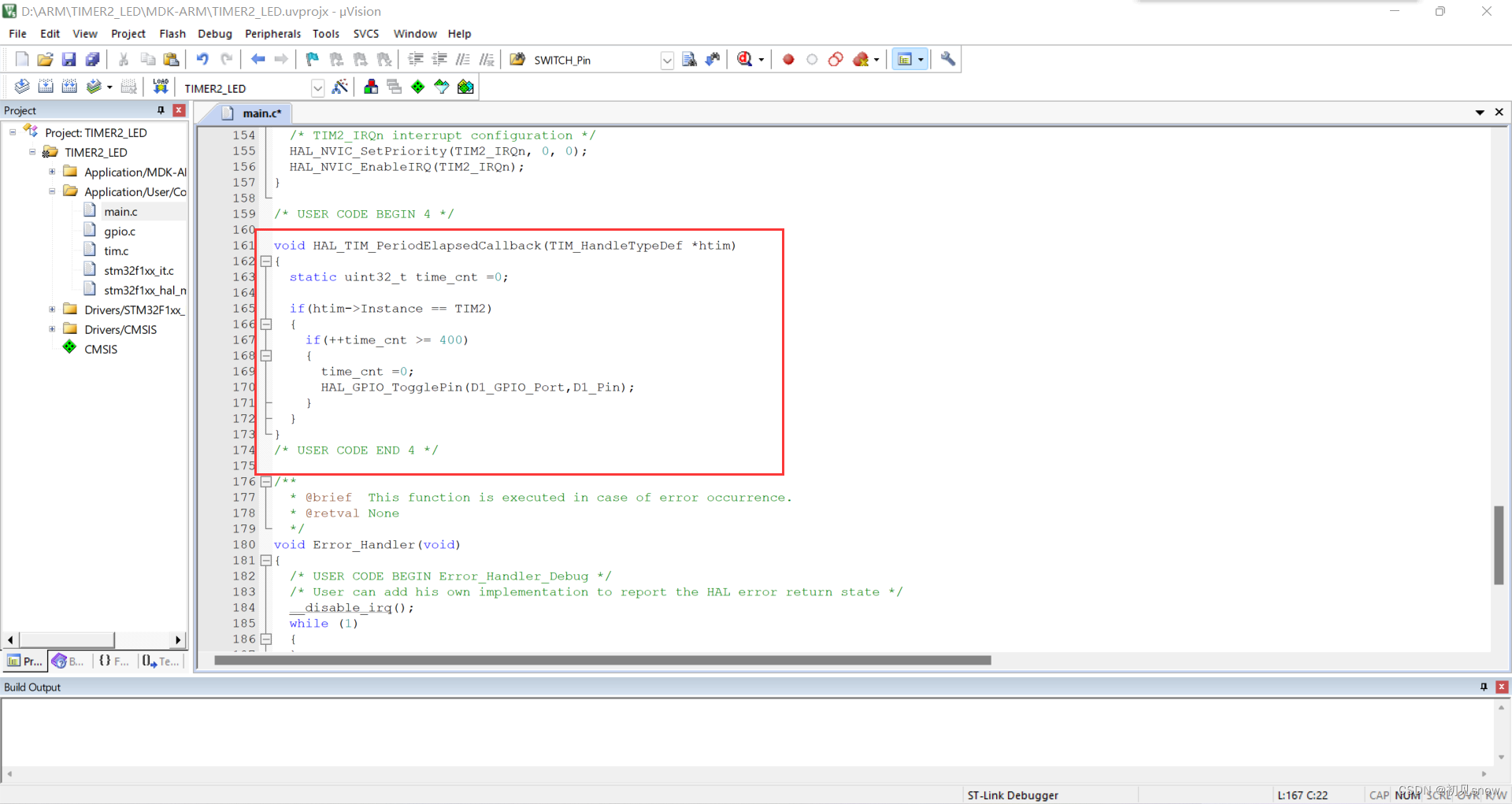Click the editor vertical scrollbar thumb

click(1499, 545)
